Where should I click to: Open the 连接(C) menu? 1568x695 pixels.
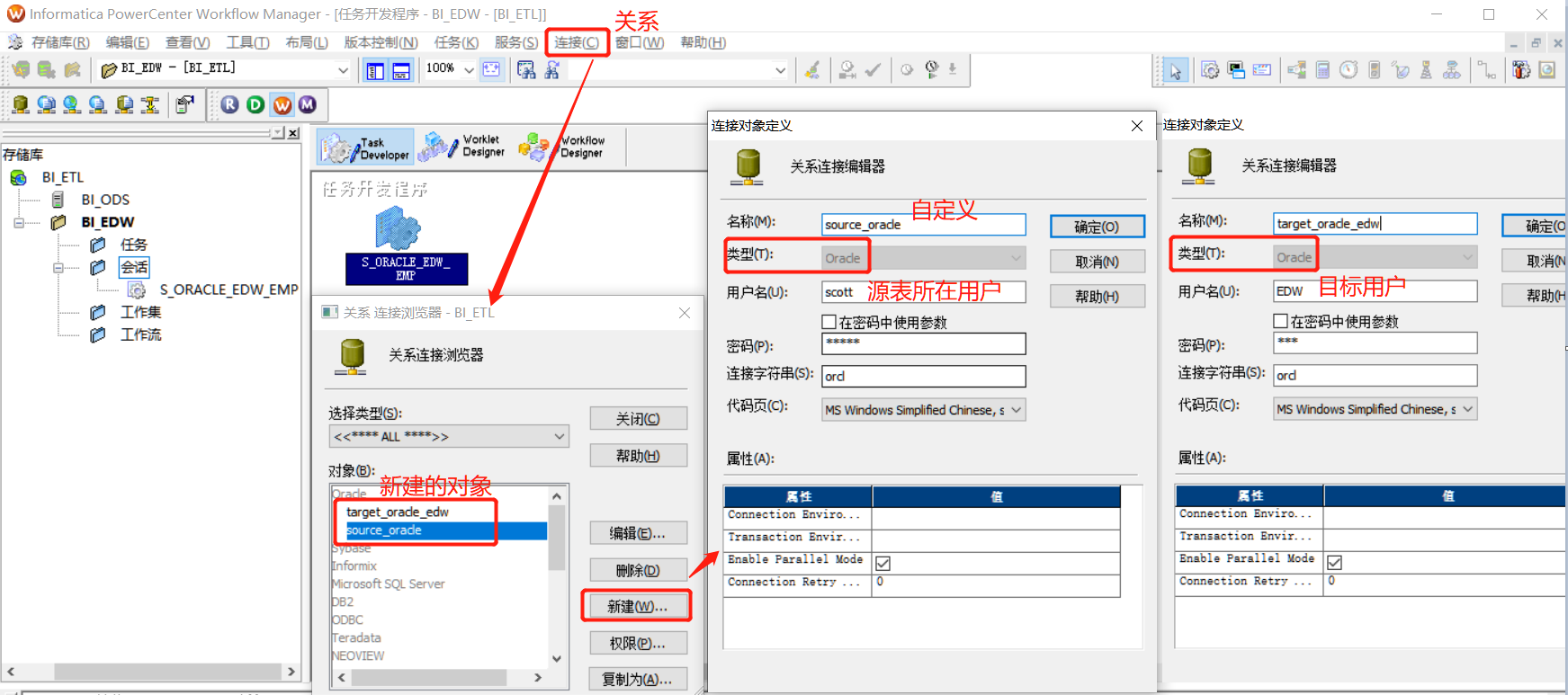pyautogui.click(x=577, y=42)
